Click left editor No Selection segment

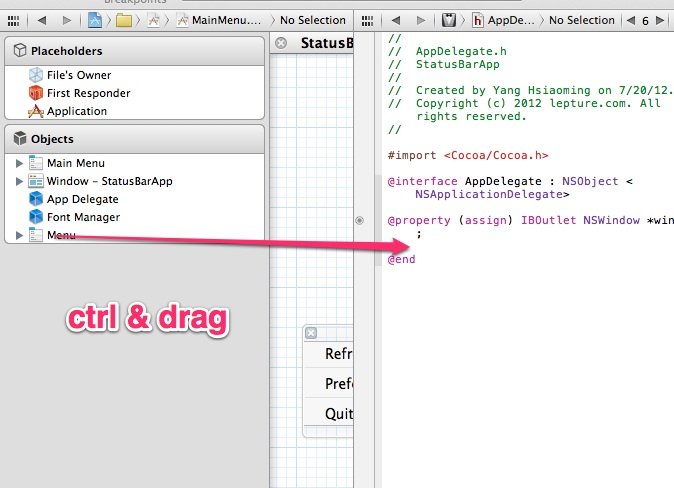coord(312,20)
